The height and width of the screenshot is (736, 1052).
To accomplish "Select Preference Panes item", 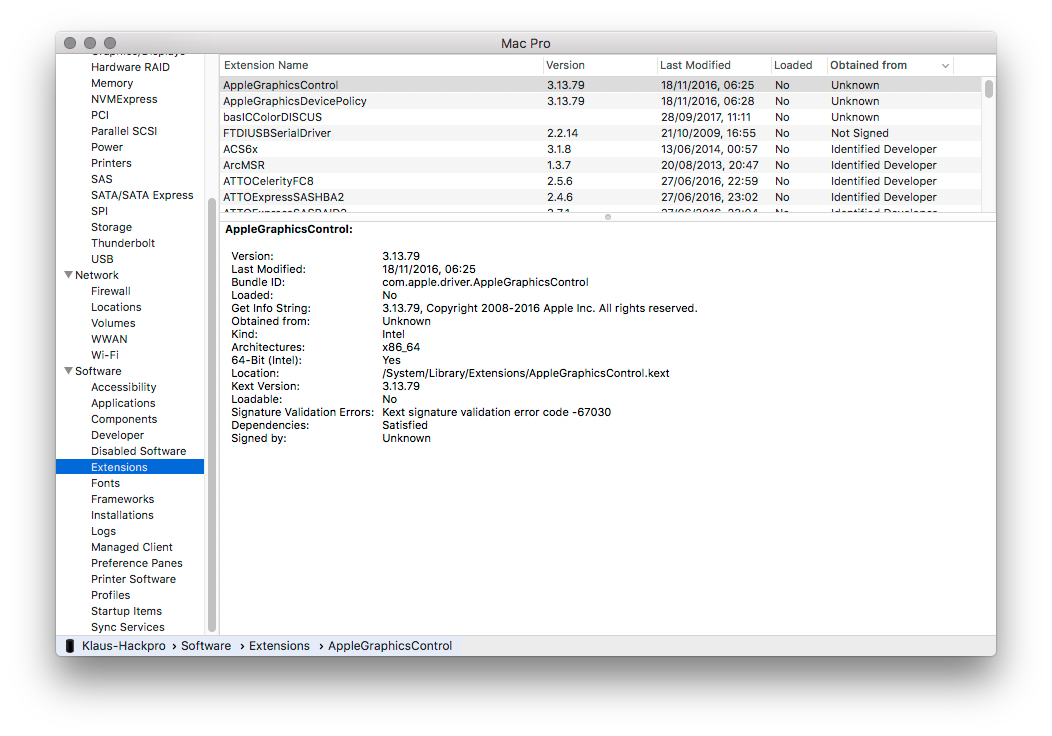I will click(x=137, y=564).
